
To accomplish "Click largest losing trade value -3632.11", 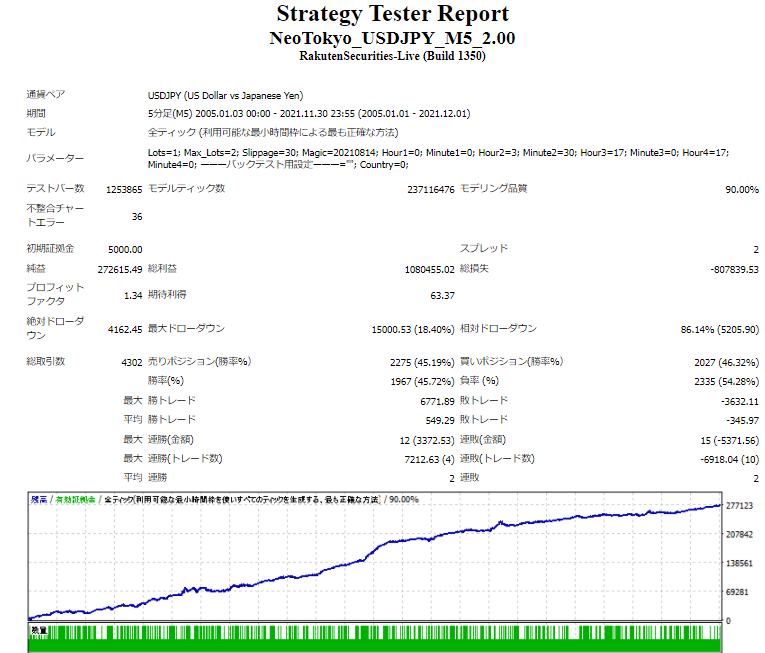I will point(740,402).
